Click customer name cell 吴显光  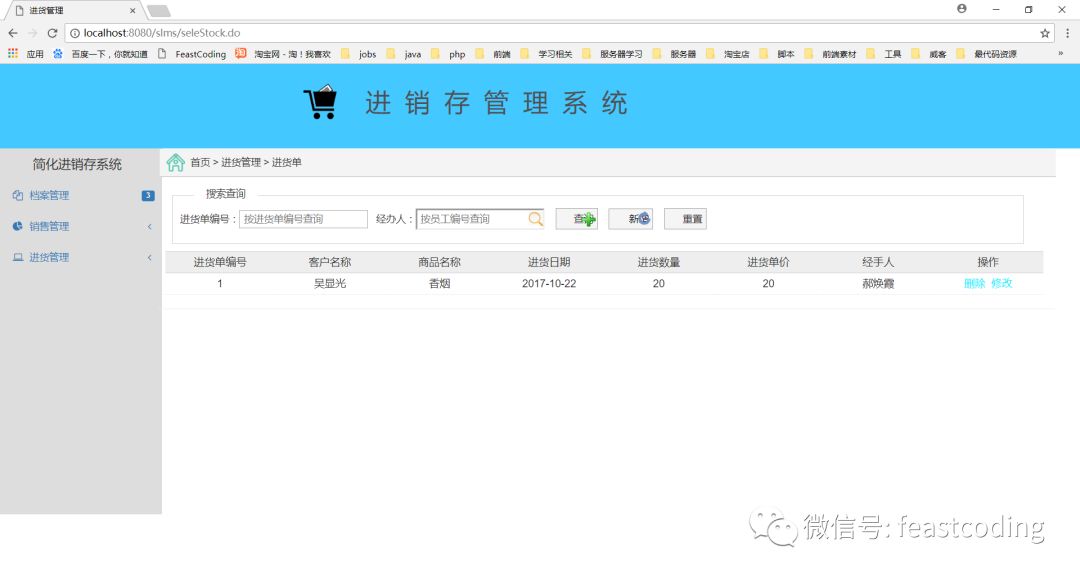pos(330,284)
